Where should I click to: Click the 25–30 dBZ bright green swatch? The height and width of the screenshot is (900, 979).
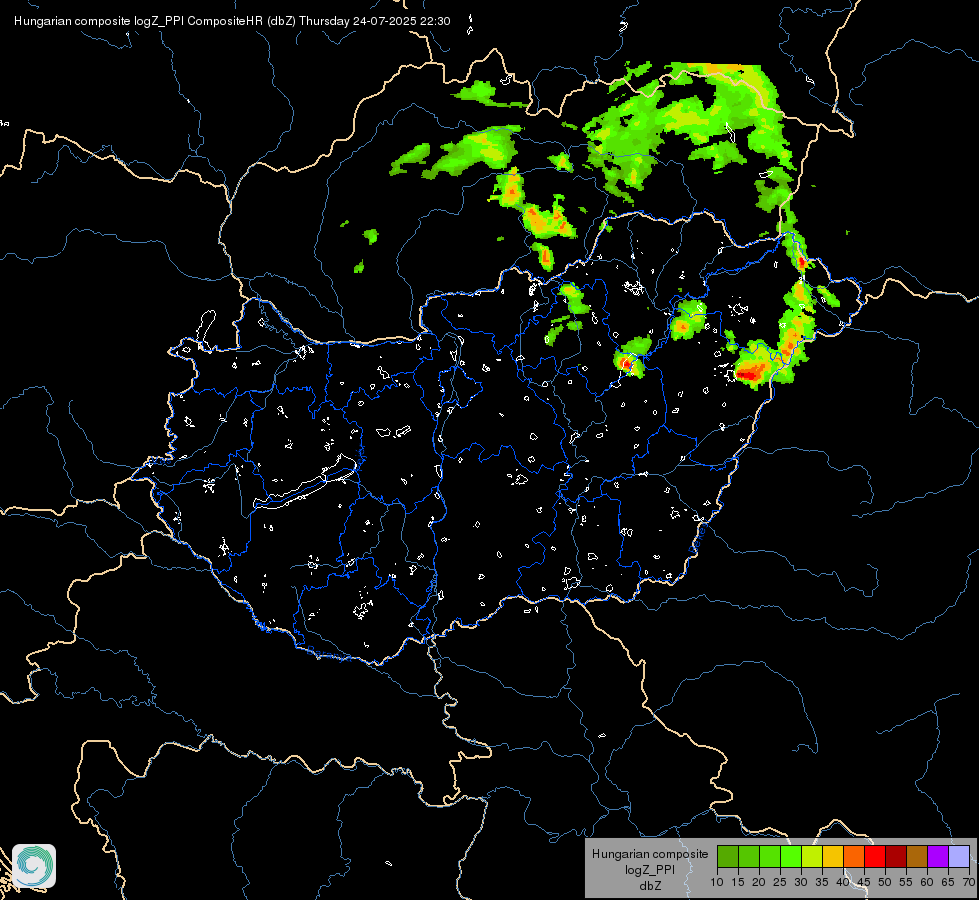pyautogui.click(x=791, y=856)
